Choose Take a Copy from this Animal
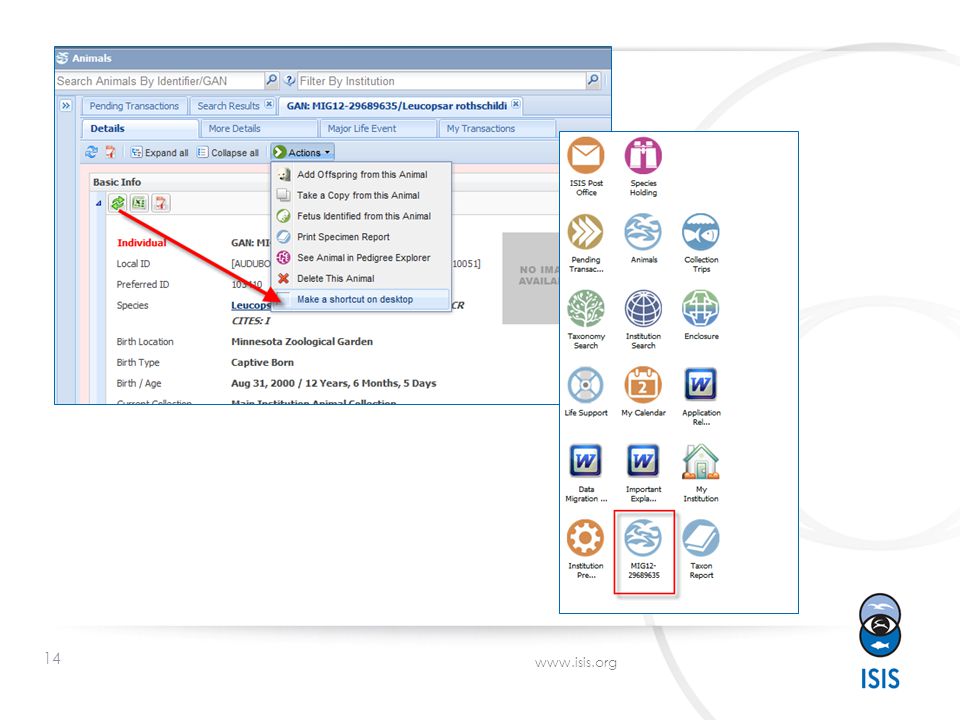Viewport: 960px width, 720px height. click(x=361, y=195)
